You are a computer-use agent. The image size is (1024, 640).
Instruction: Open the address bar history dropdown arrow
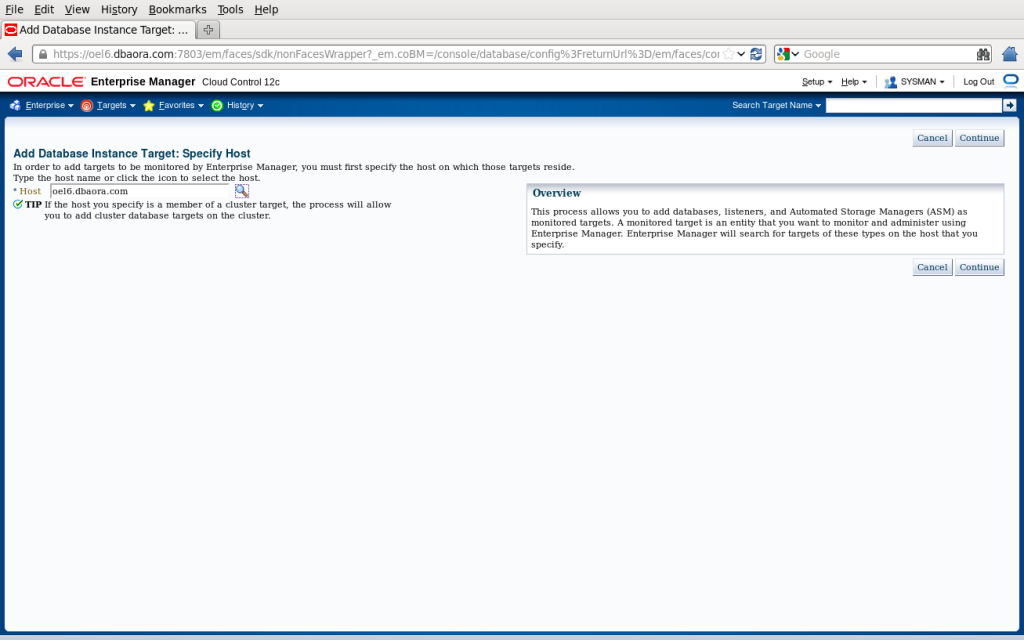(741, 54)
